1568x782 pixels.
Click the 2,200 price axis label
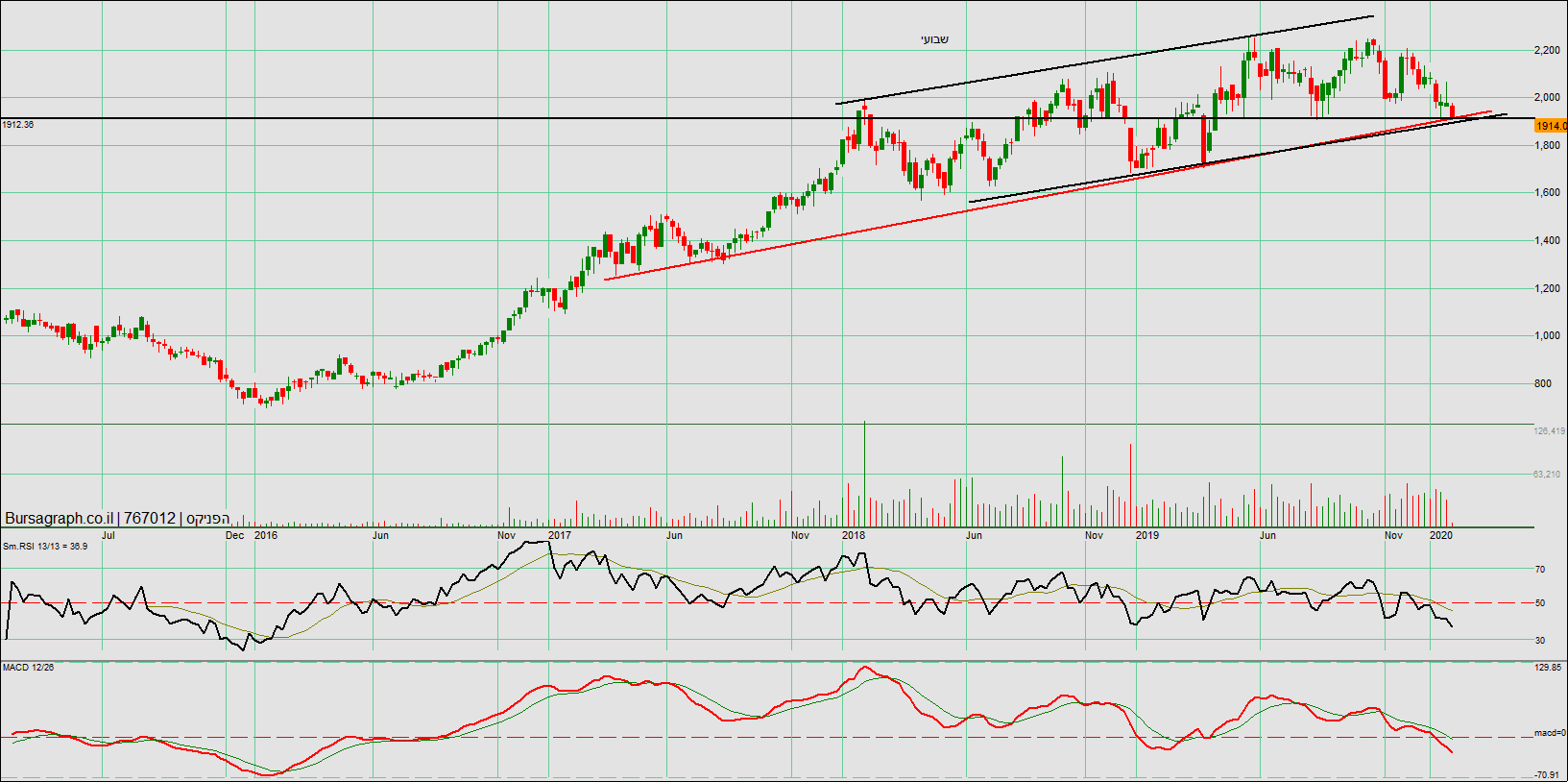pyautogui.click(x=1547, y=50)
